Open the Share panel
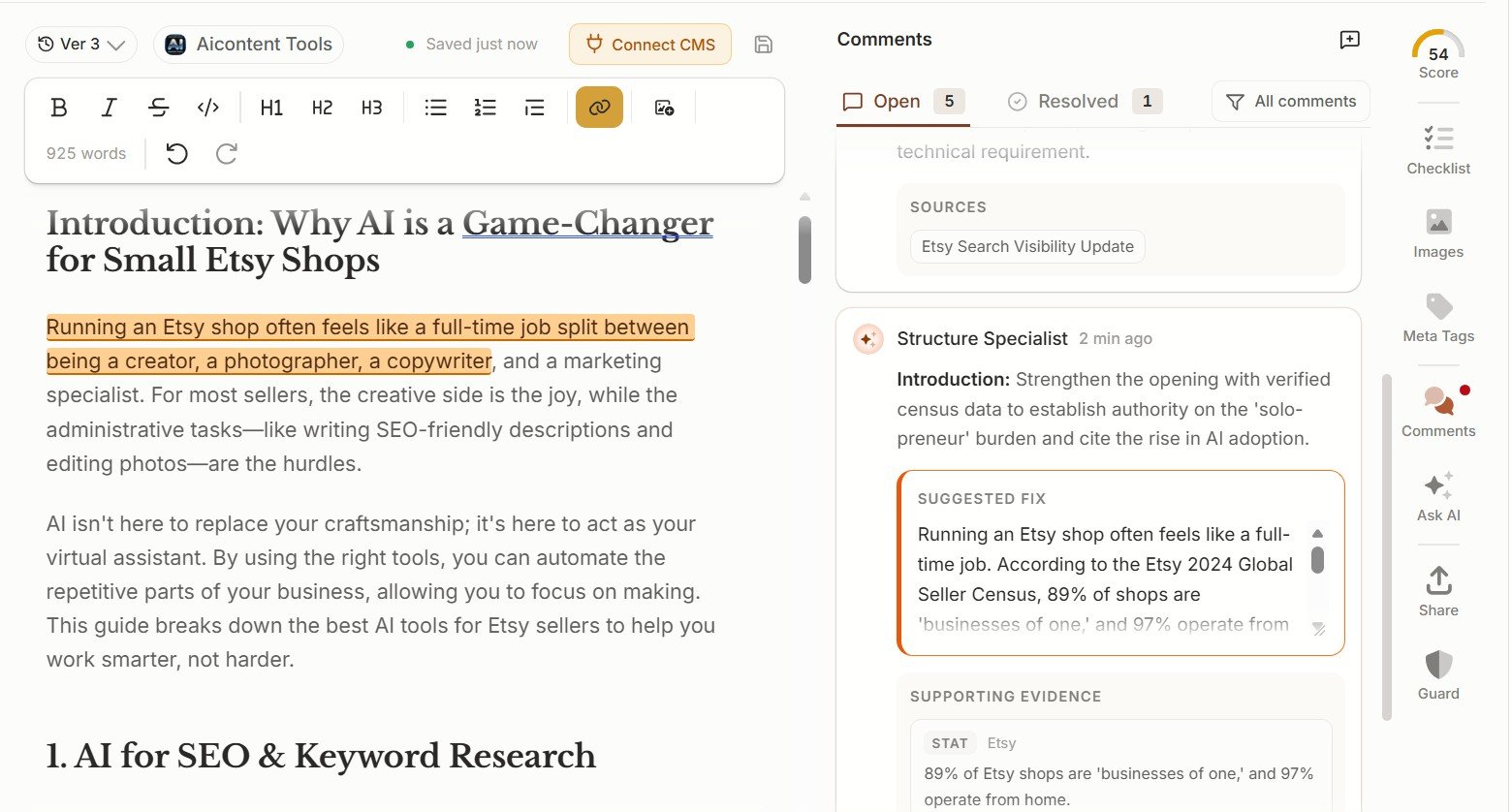Image resolution: width=1512 pixels, height=812 pixels. point(1438,592)
